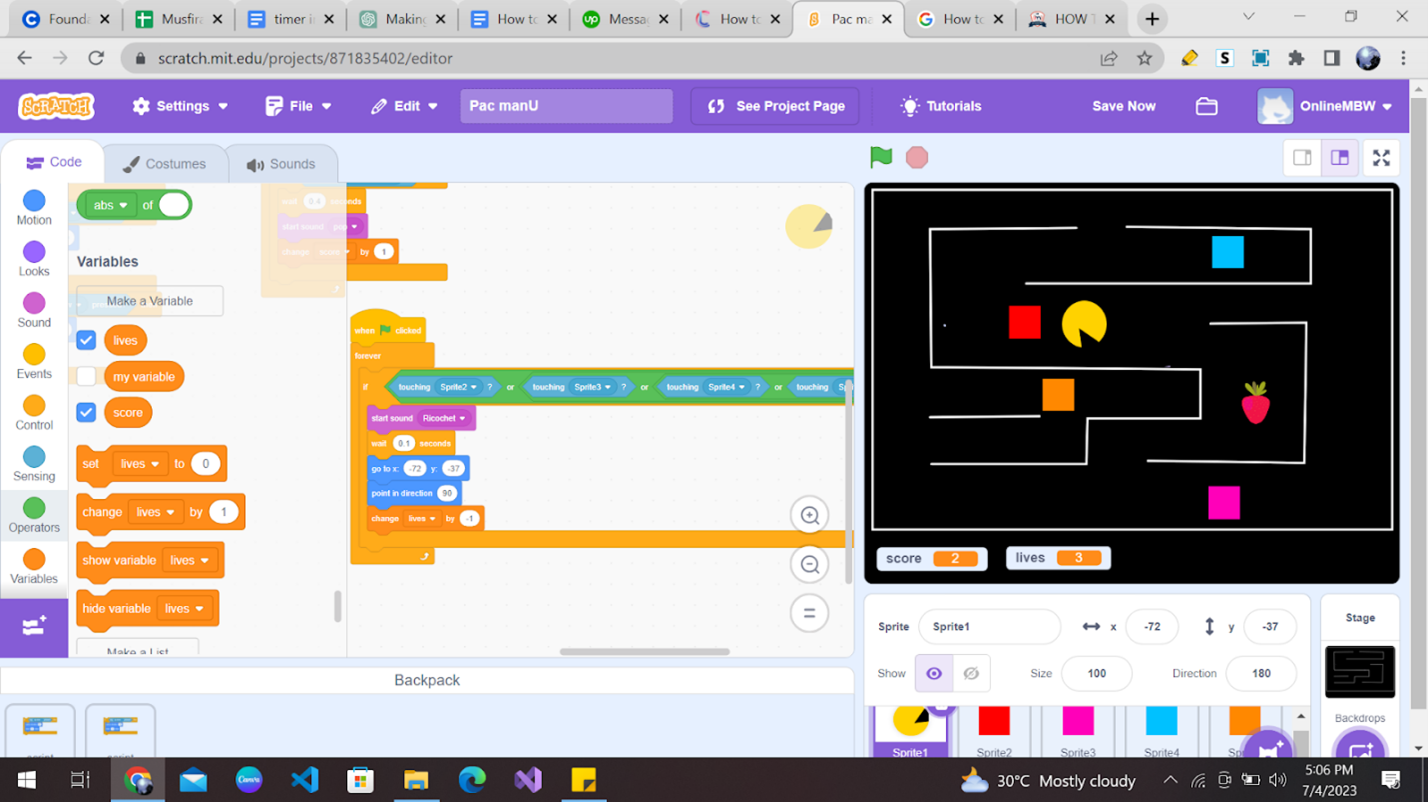Select Sprite2 red square thumbnail

coord(994,731)
